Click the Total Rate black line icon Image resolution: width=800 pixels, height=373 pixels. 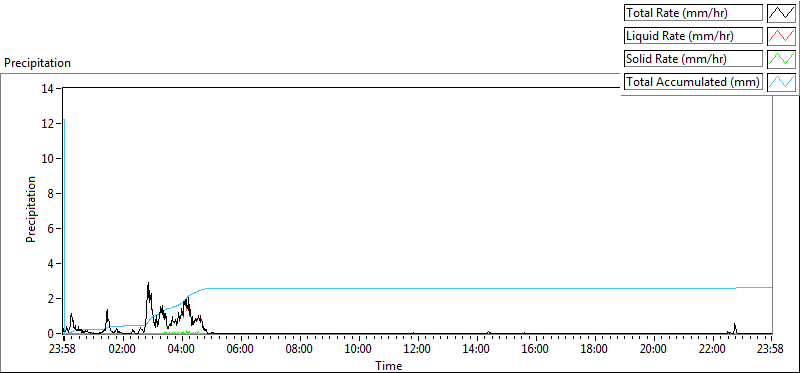781,13
